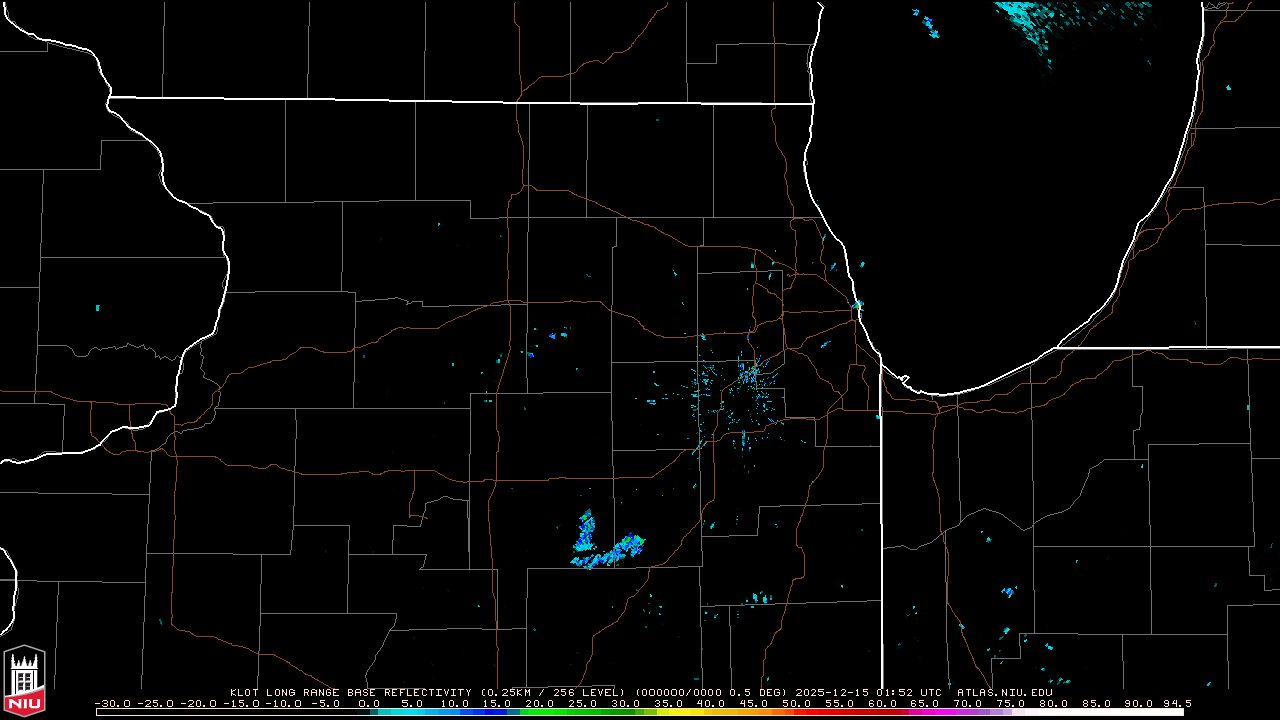Click the "(0.25KM / 256 LEVEL)" text

pyautogui.click(x=552, y=692)
